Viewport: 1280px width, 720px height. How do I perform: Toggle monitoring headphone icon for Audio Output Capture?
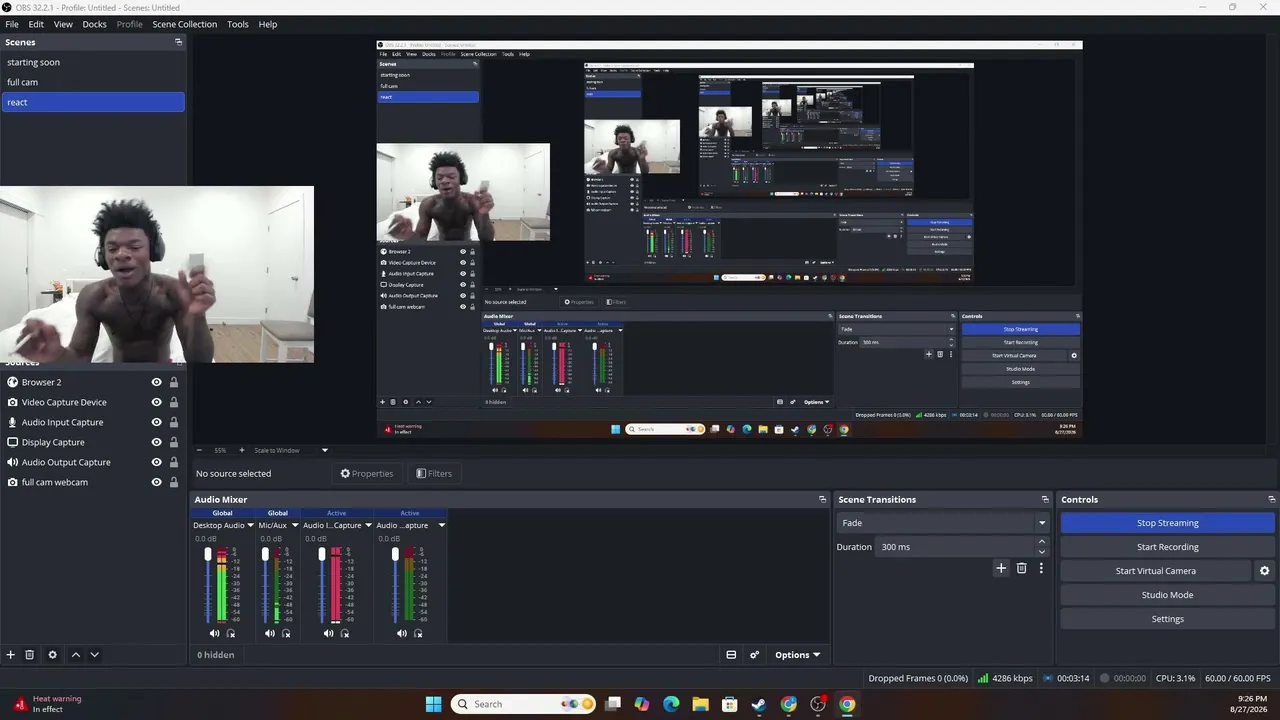(x=418, y=633)
